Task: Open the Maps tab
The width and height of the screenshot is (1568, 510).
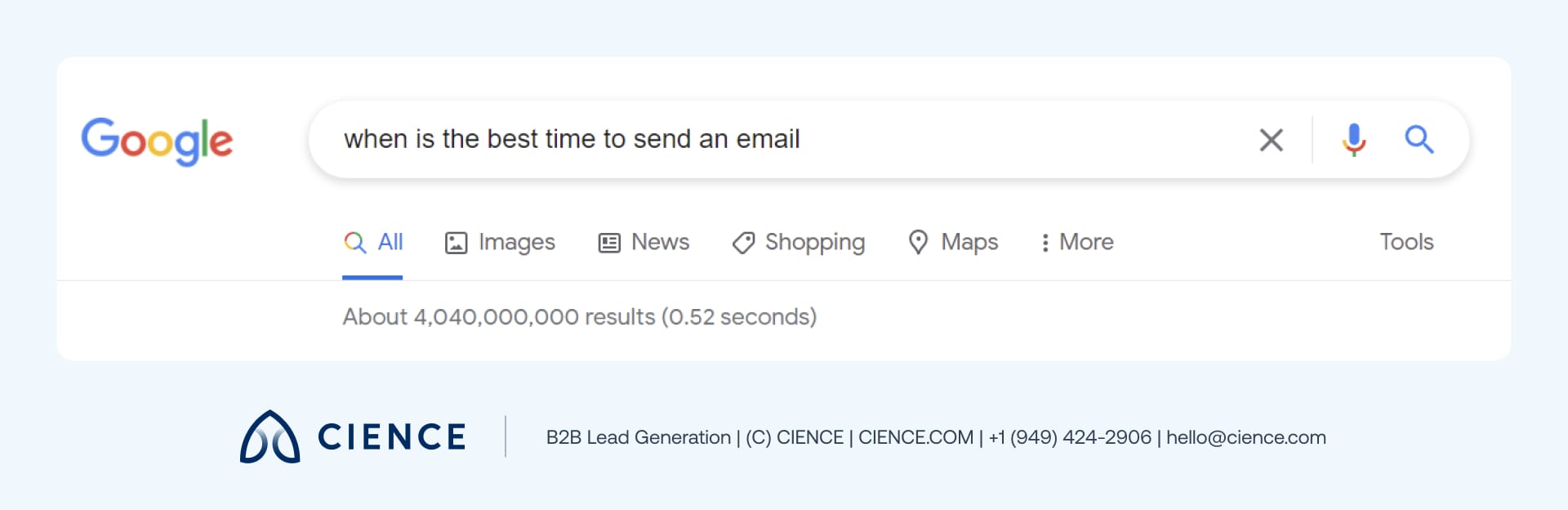Action: tap(969, 242)
